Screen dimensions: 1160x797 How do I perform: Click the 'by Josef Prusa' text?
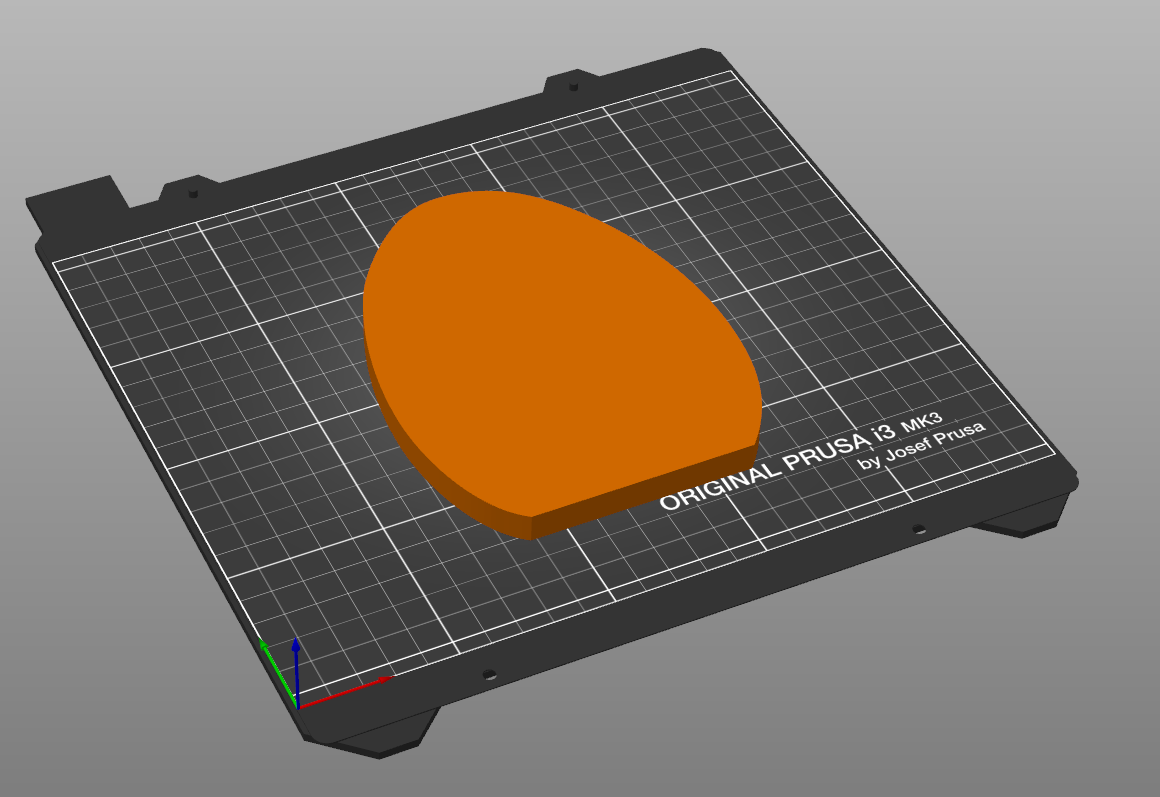922,445
